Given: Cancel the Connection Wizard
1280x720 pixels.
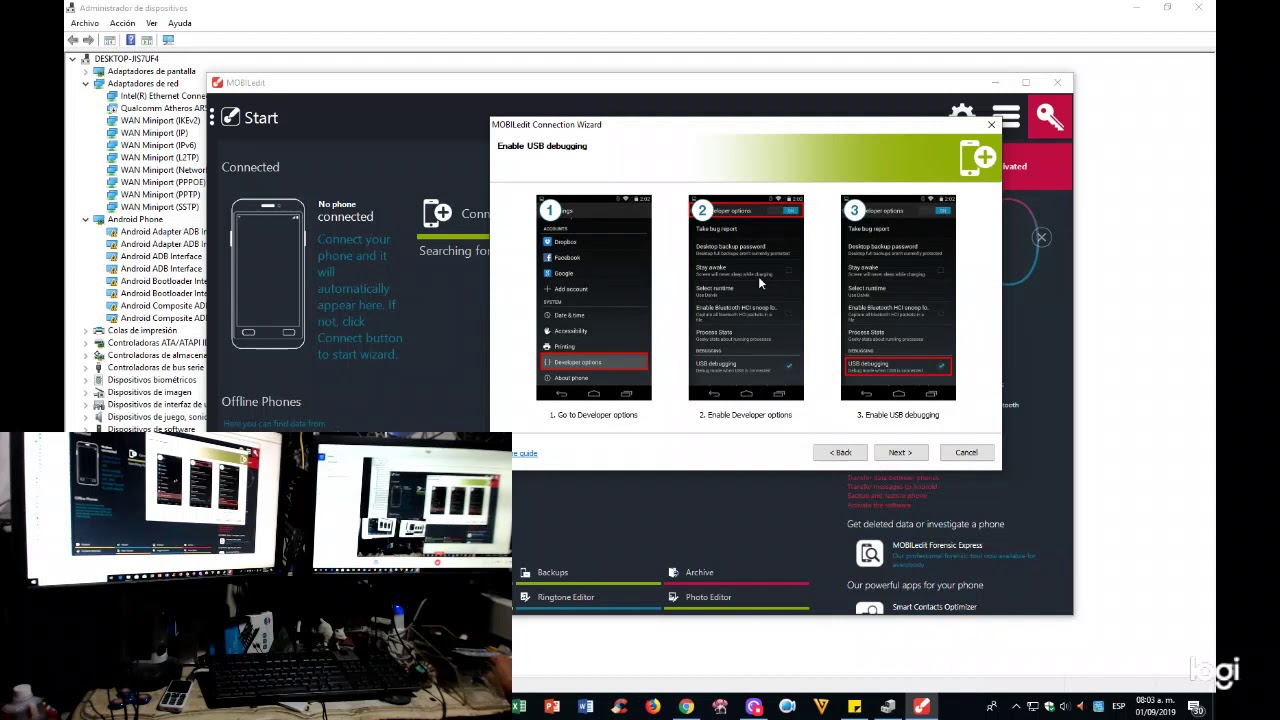Looking at the screenshot, I should 966,453.
